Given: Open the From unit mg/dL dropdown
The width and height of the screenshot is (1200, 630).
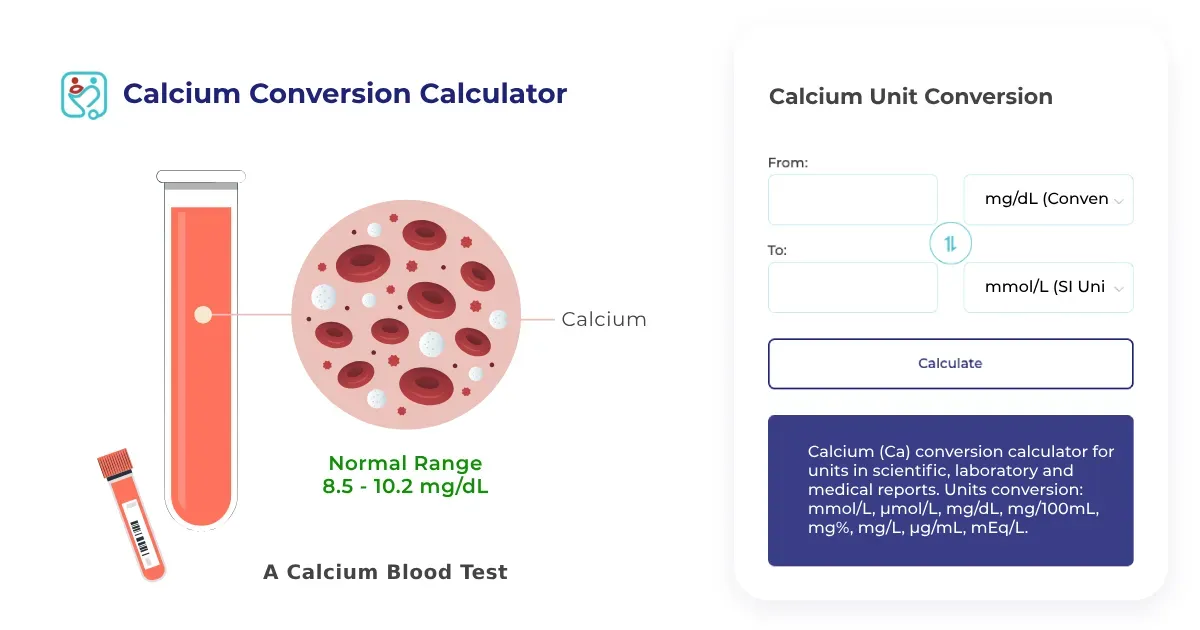Looking at the screenshot, I should (x=1046, y=199).
